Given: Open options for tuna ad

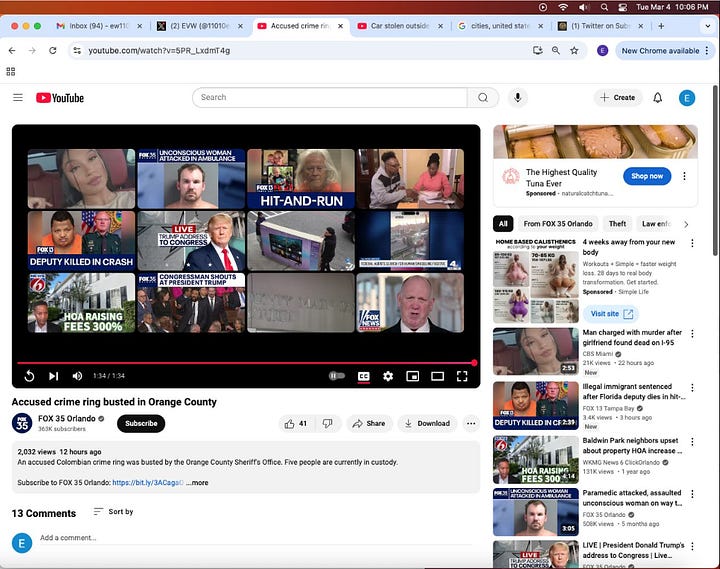Looking at the screenshot, I should pos(684,176).
